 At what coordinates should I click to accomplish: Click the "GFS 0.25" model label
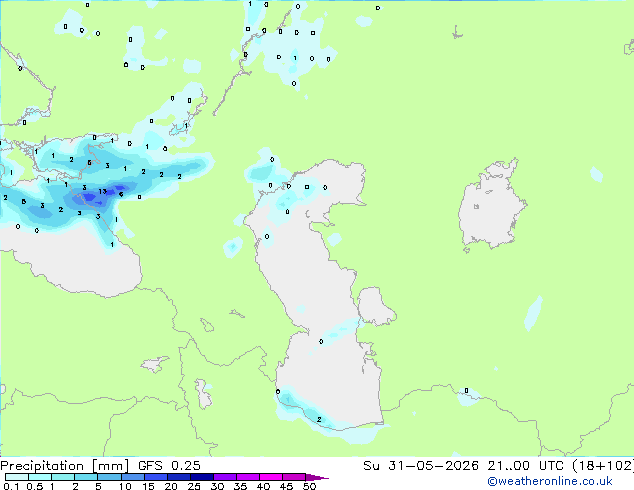click(169, 466)
